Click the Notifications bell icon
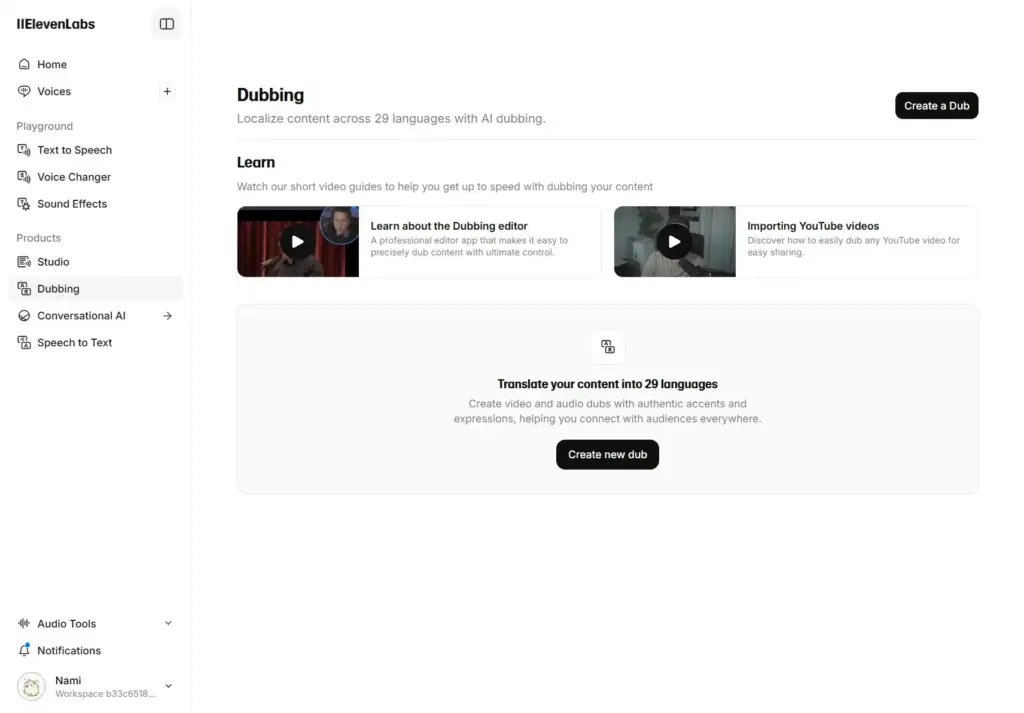Viewport: 1024px width, 713px height. pyautogui.click(x=24, y=650)
